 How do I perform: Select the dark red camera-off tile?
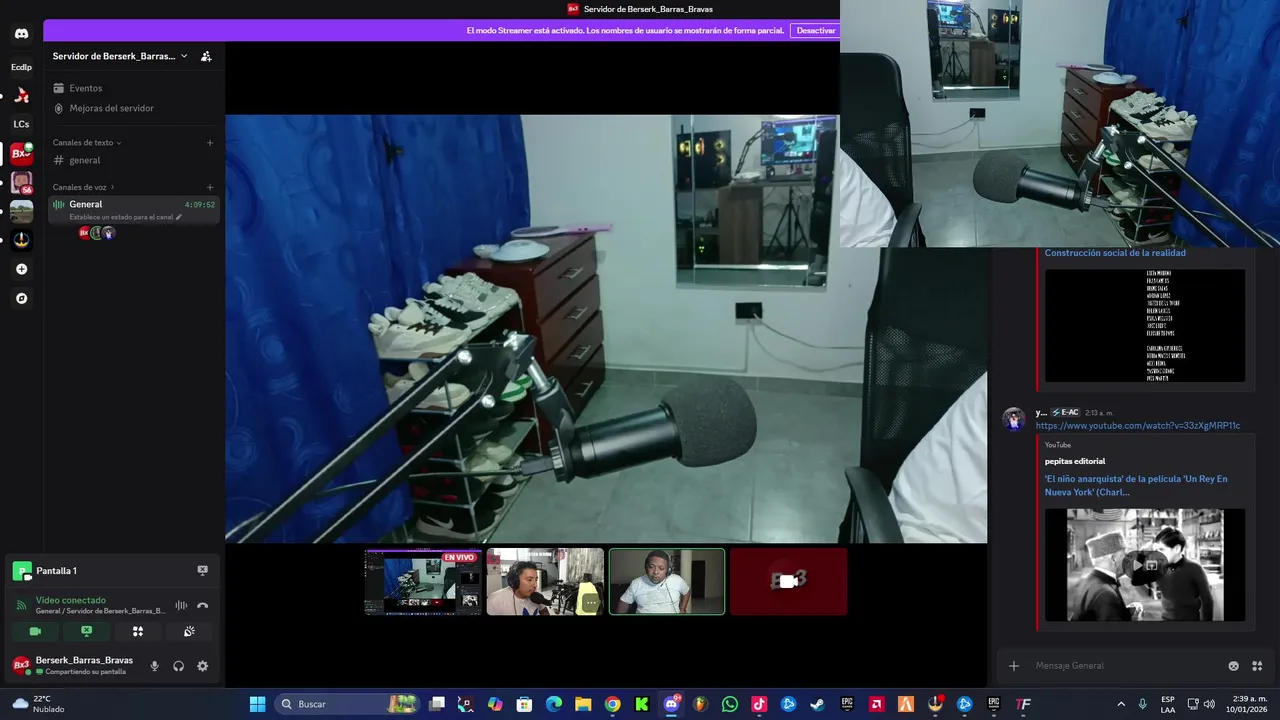[789, 581]
